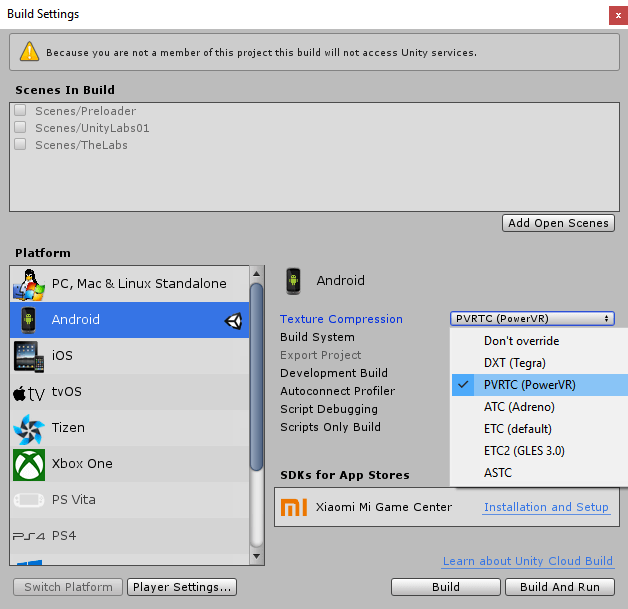Open the Installation and Setup link
This screenshot has height=609, width=628.
tap(546, 507)
